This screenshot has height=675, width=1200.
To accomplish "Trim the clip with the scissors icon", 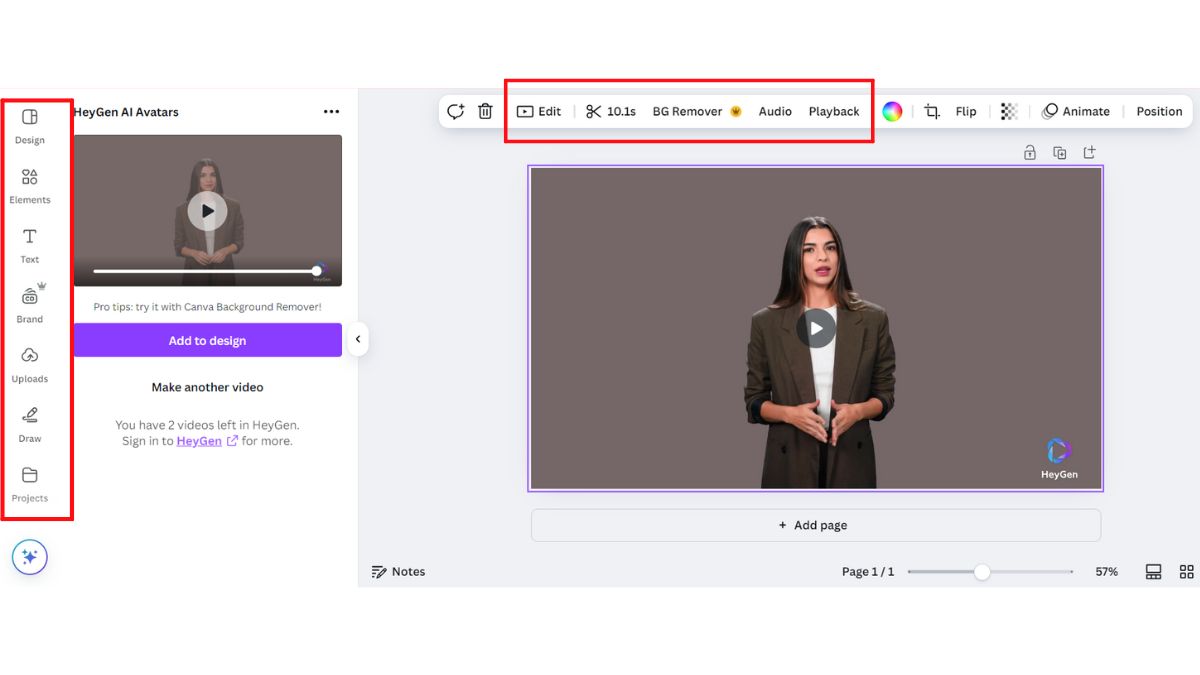I will tap(595, 111).
